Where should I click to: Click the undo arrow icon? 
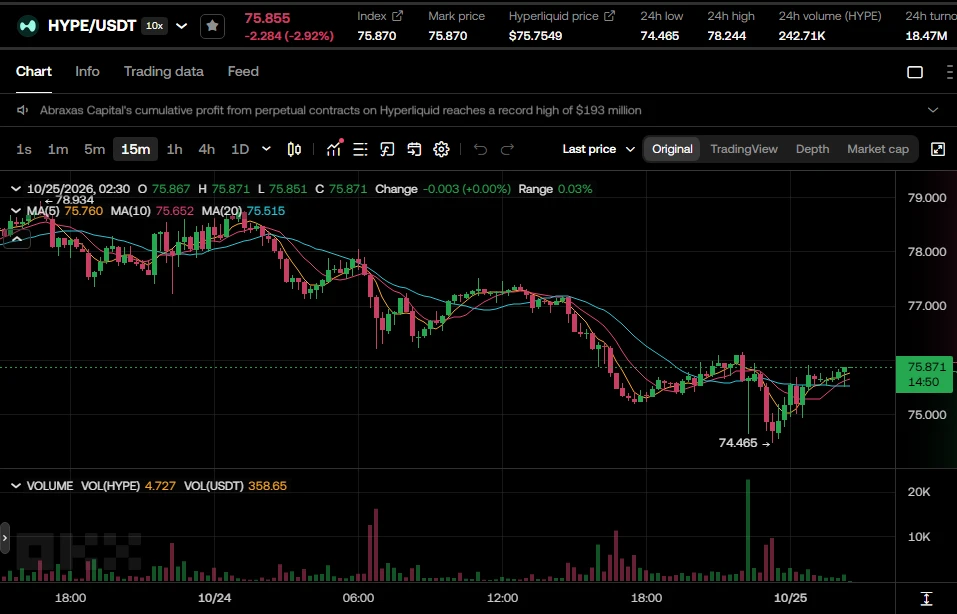480,149
